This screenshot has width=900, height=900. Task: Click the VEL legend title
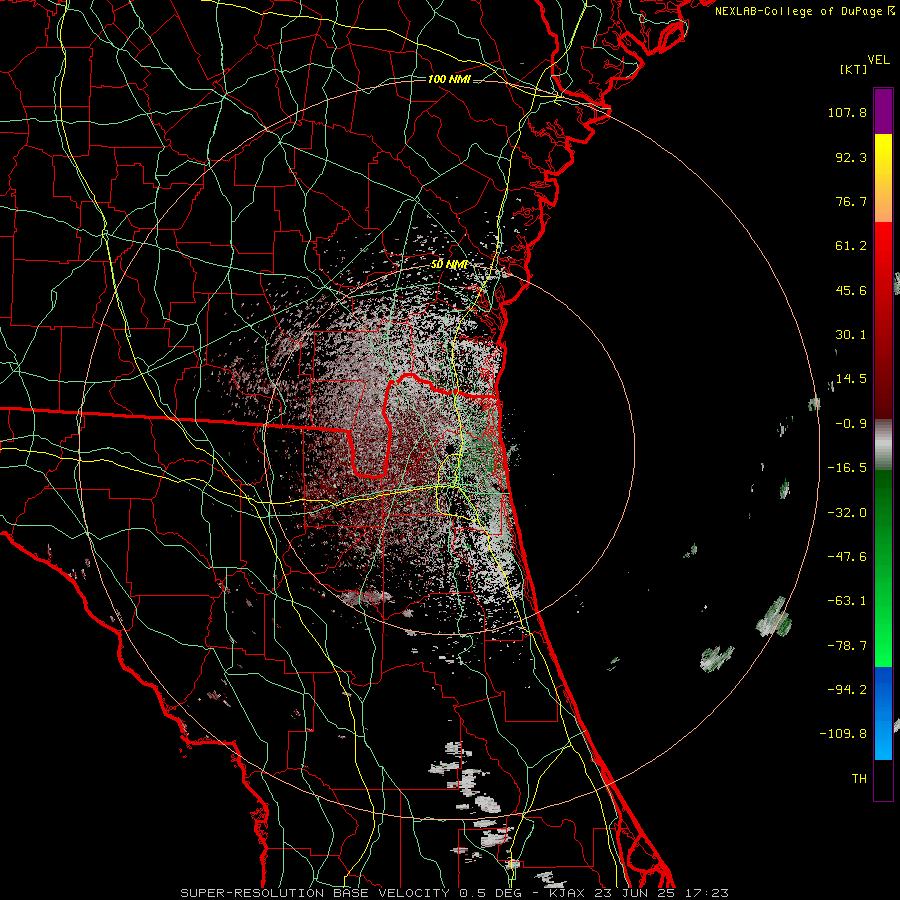click(879, 60)
